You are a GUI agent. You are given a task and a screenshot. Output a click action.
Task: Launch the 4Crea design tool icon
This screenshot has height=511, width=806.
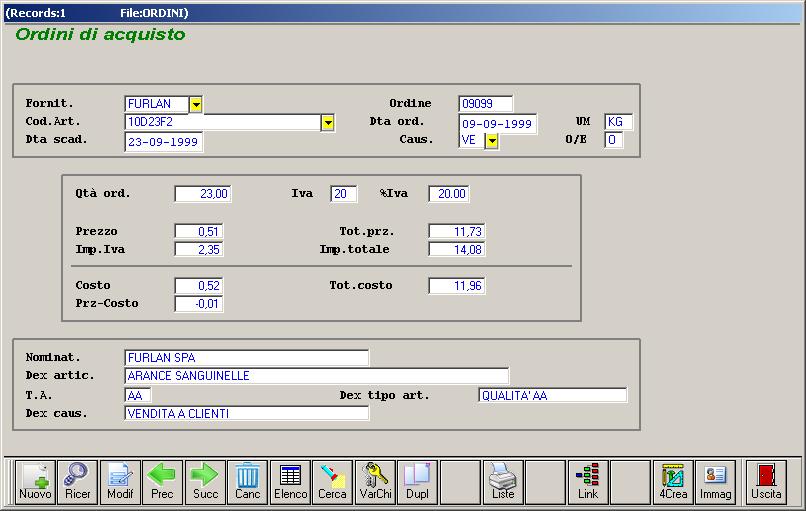pyautogui.click(x=673, y=481)
